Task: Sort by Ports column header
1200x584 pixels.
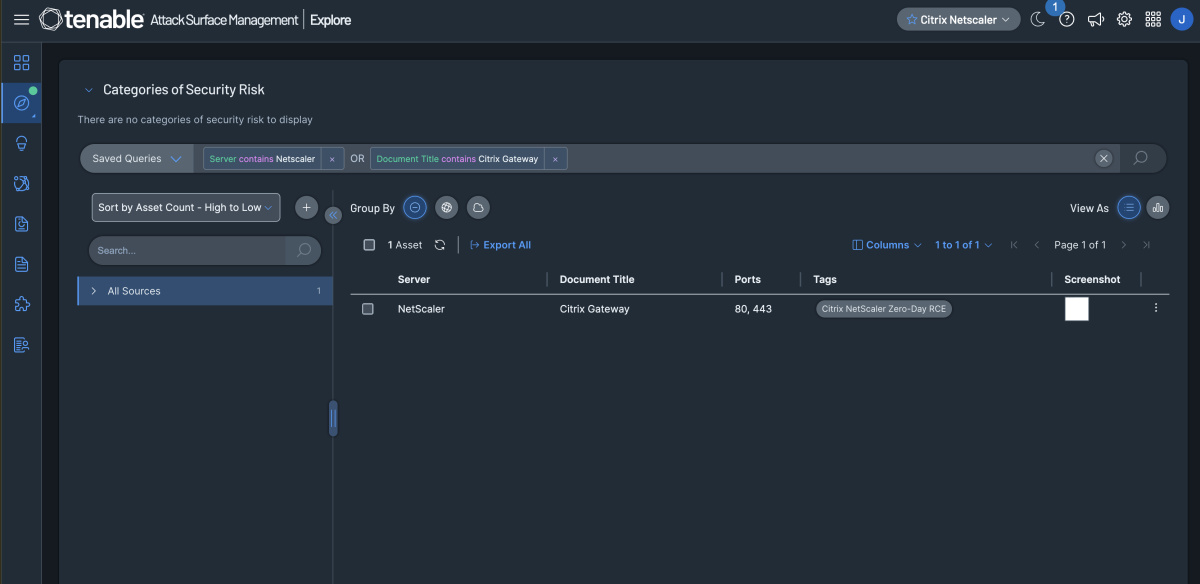Action: point(747,279)
